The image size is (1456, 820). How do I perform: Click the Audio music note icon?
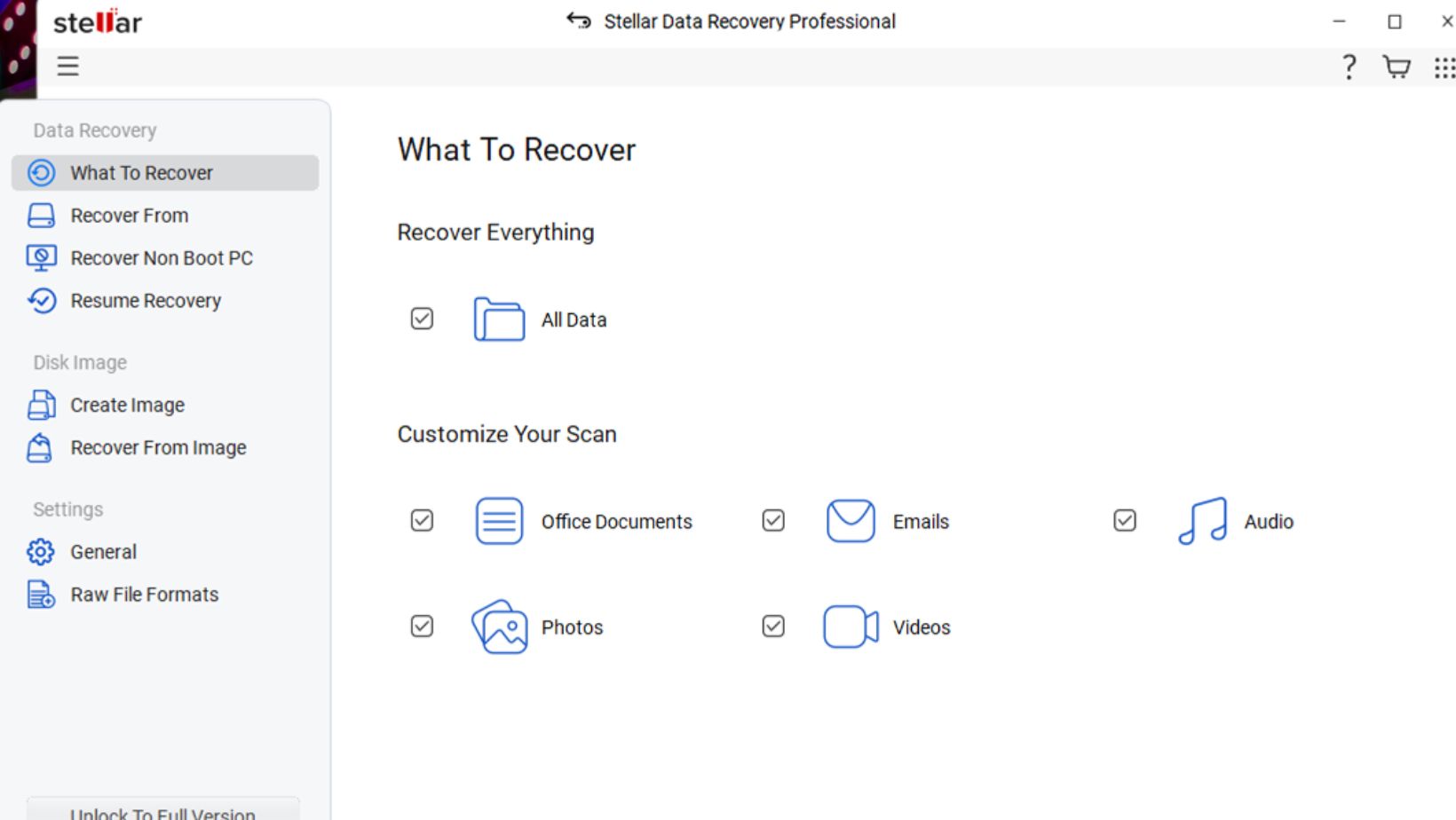coord(1202,521)
